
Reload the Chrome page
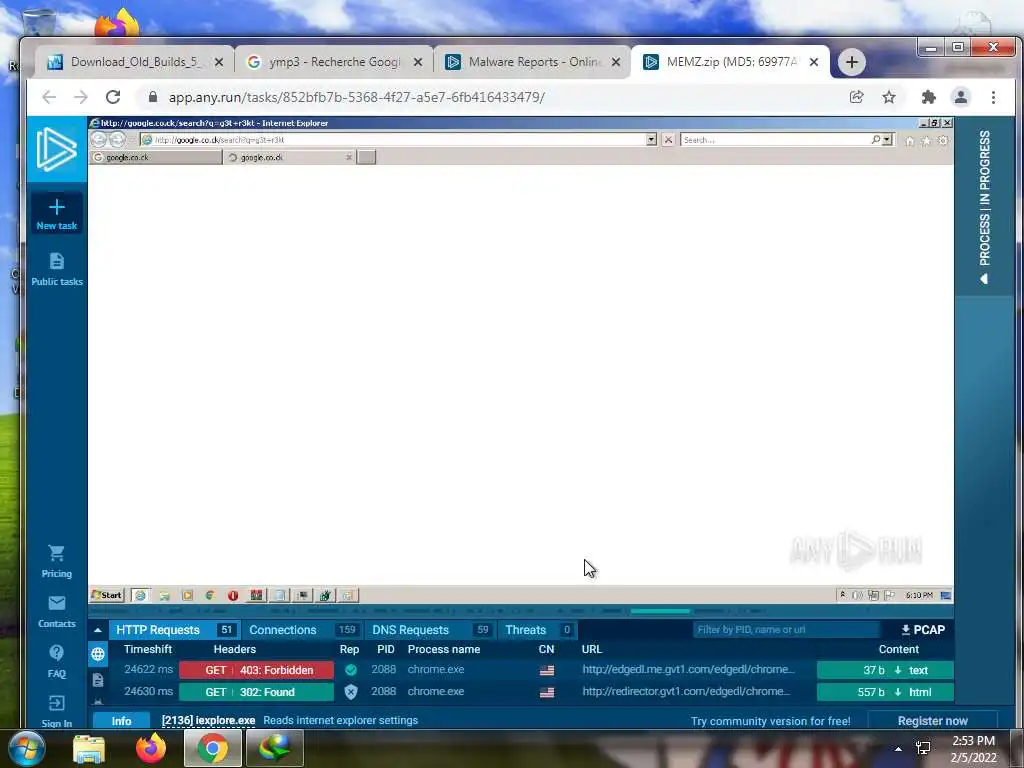point(113,97)
